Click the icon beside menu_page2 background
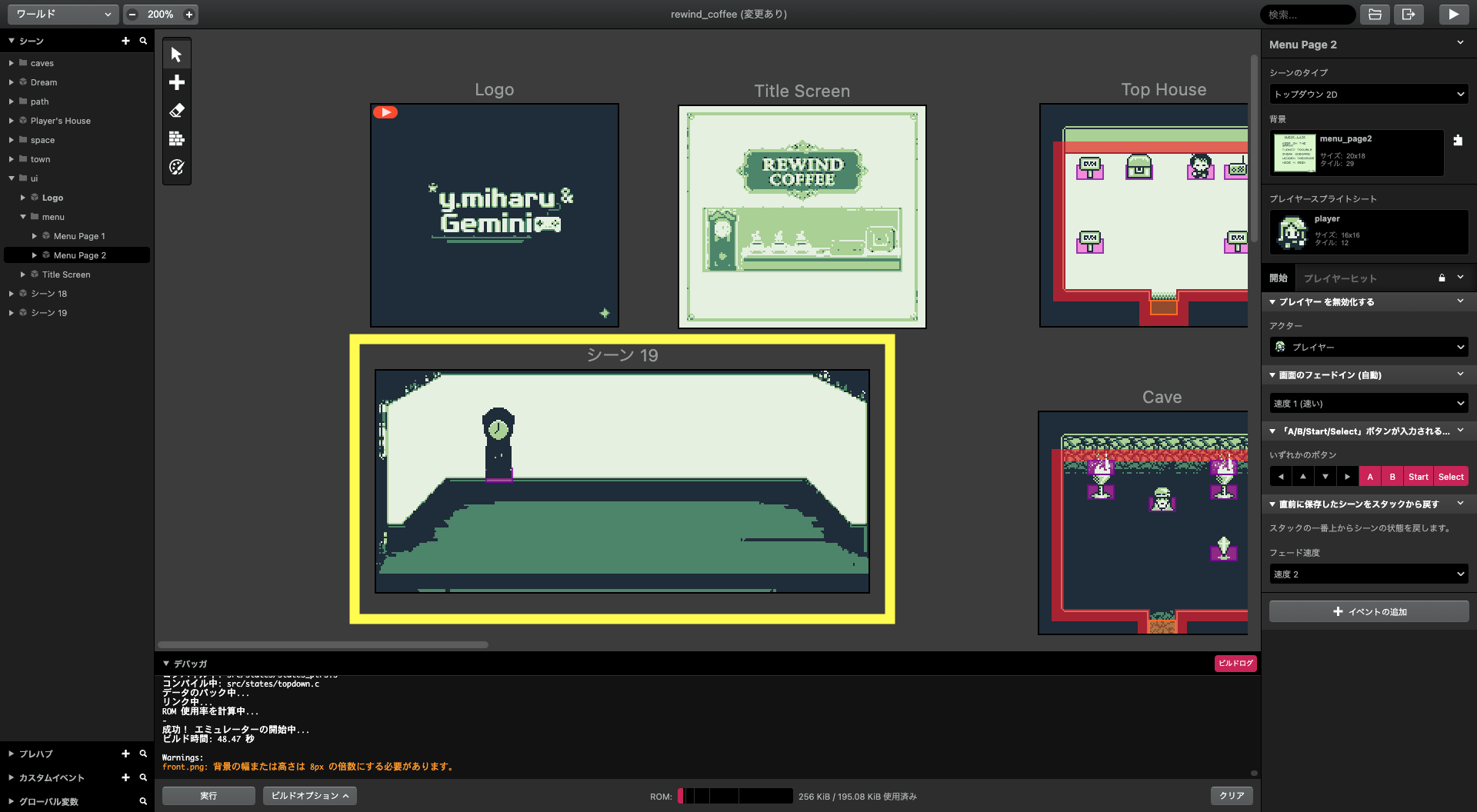 pos(1458,140)
